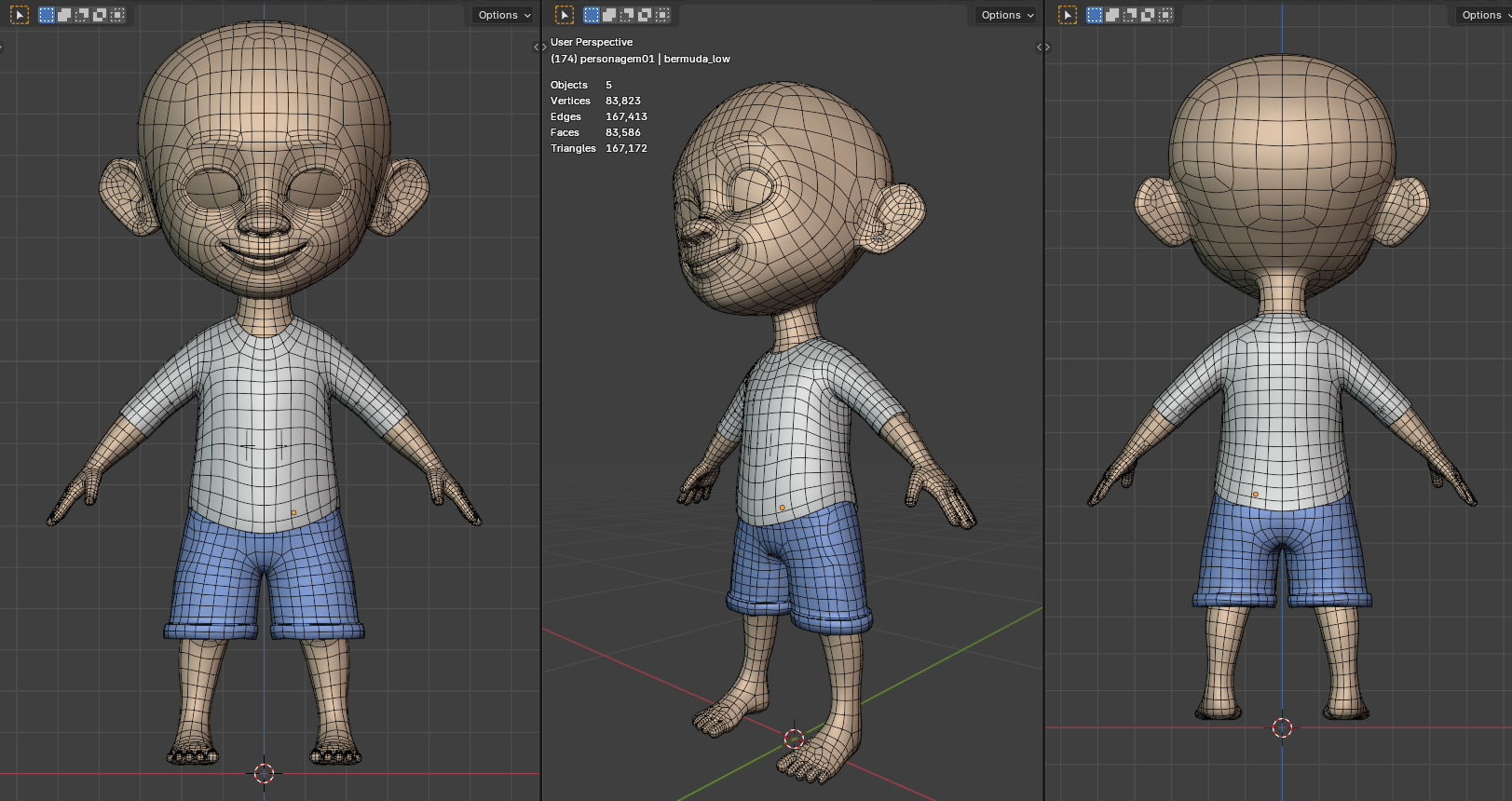Open Options dropdown in left viewport

pos(504,15)
